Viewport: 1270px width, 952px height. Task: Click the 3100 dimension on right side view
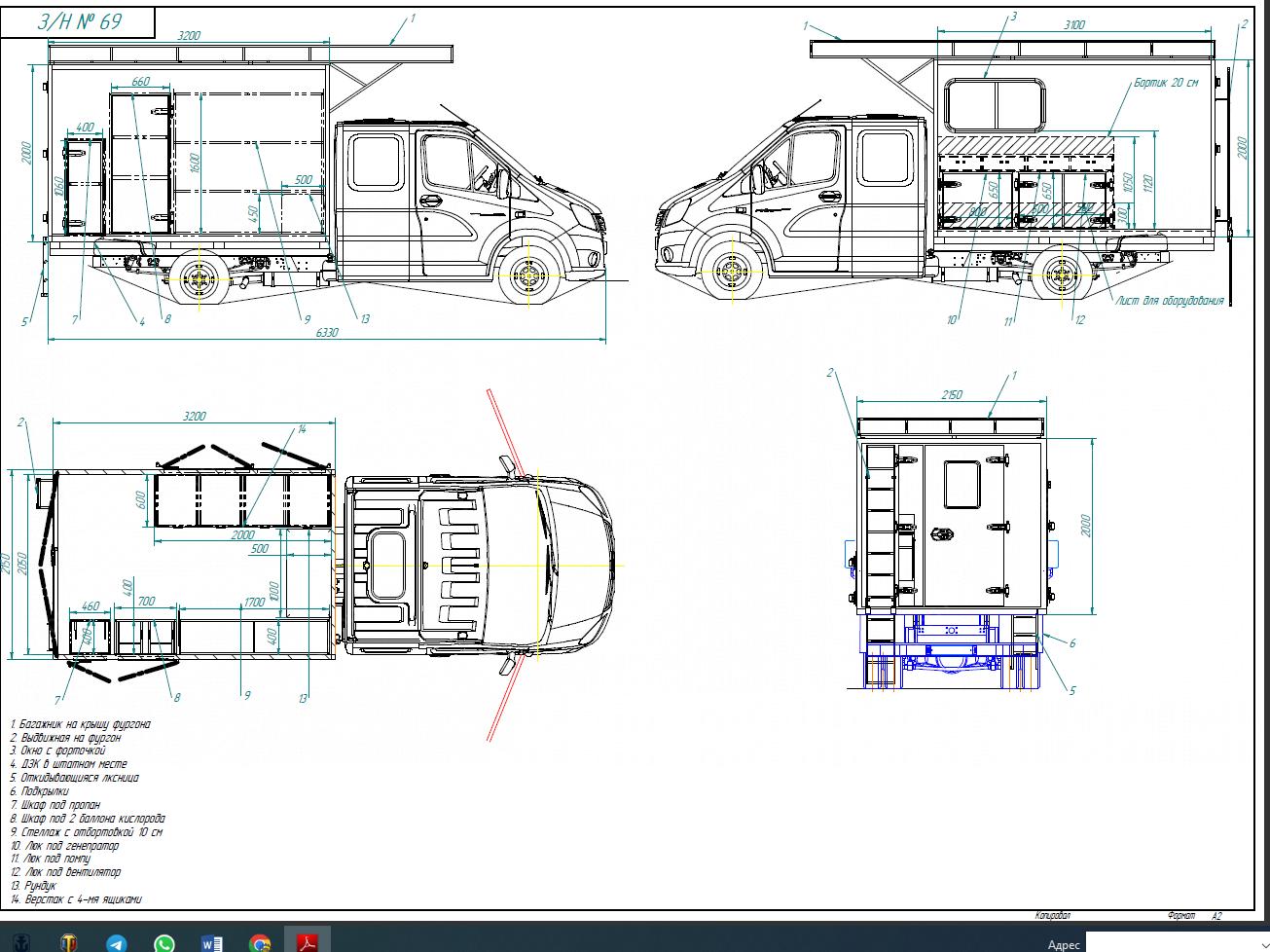pyautogui.click(x=1073, y=24)
